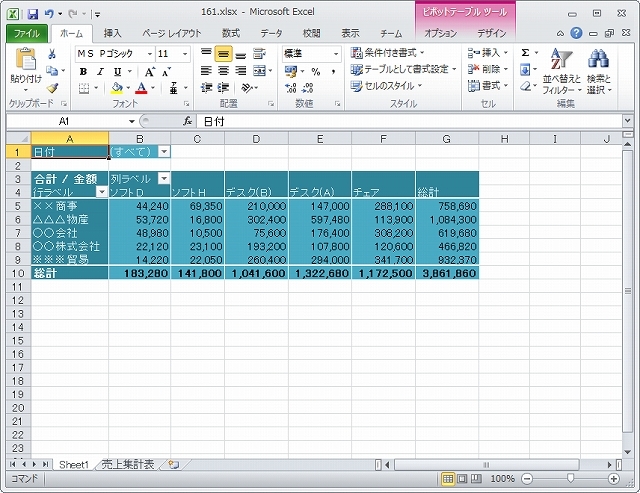The height and width of the screenshot is (493, 640).
Task: Click the insert function fx icon
Action: click(187, 121)
